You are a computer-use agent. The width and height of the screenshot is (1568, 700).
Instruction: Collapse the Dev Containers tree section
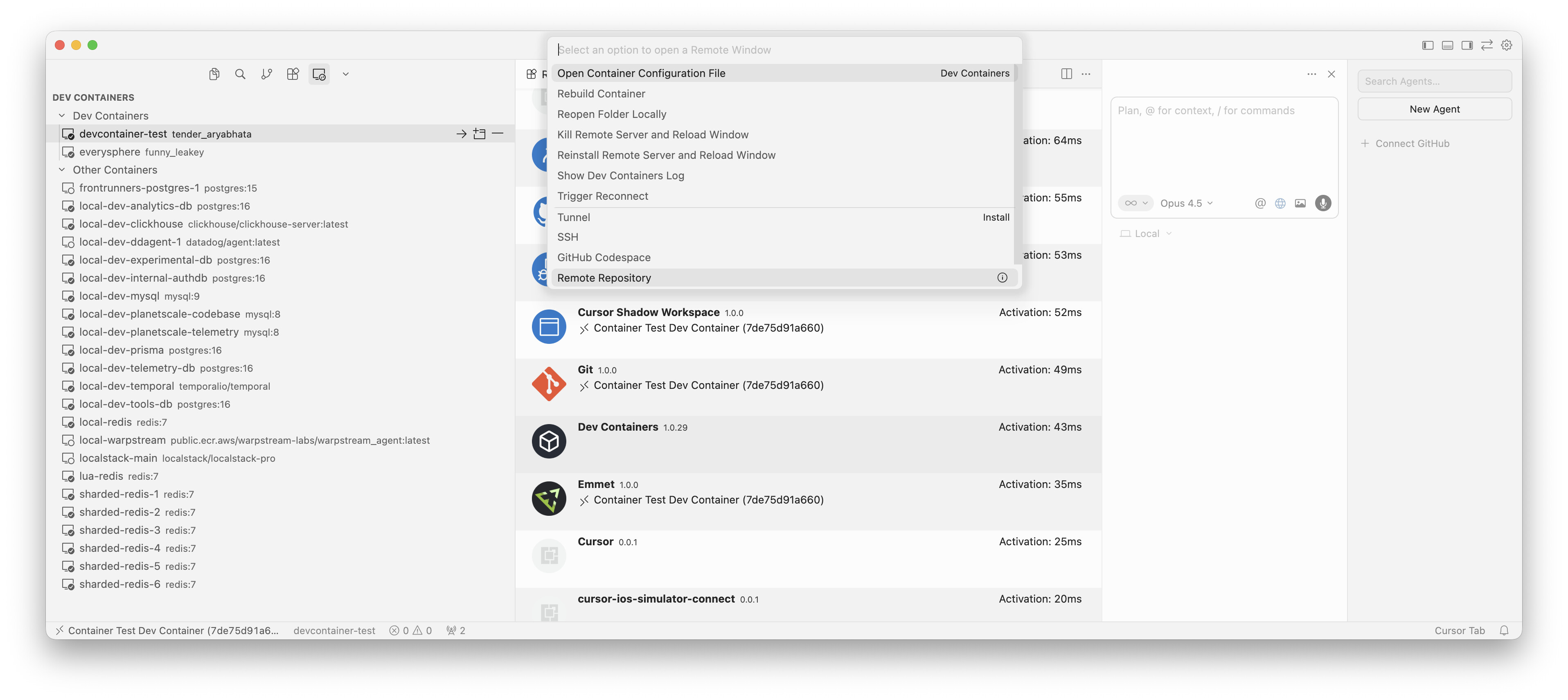tap(61, 116)
